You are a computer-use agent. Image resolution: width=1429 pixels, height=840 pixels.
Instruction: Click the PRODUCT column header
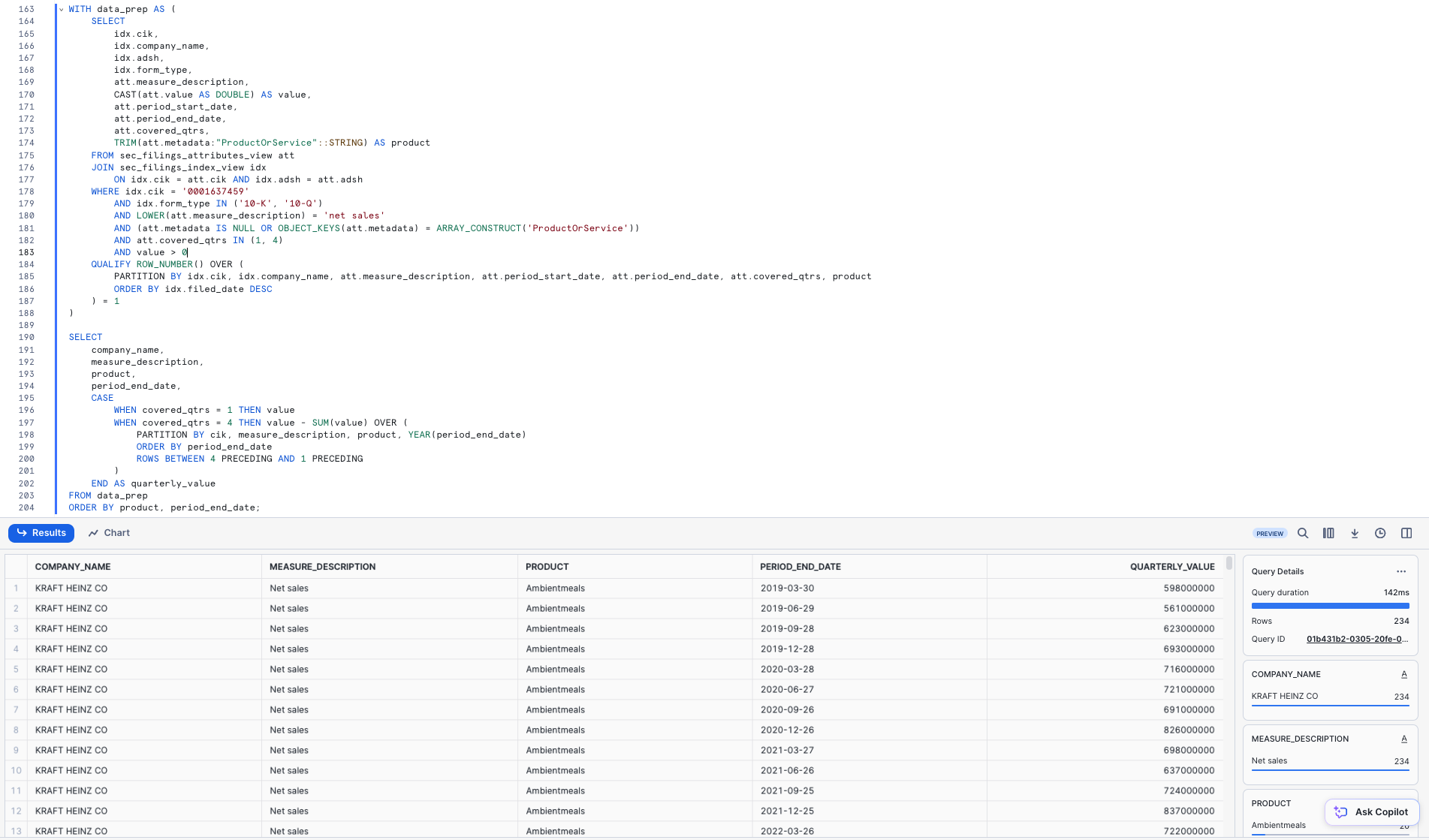[547, 567]
